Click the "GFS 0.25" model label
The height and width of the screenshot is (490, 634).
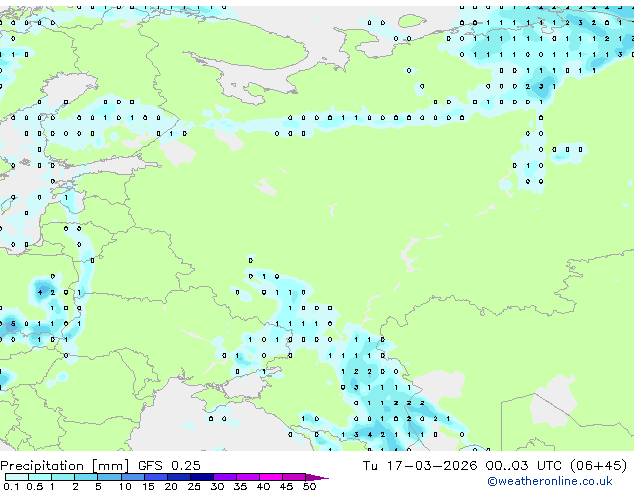click(169, 466)
